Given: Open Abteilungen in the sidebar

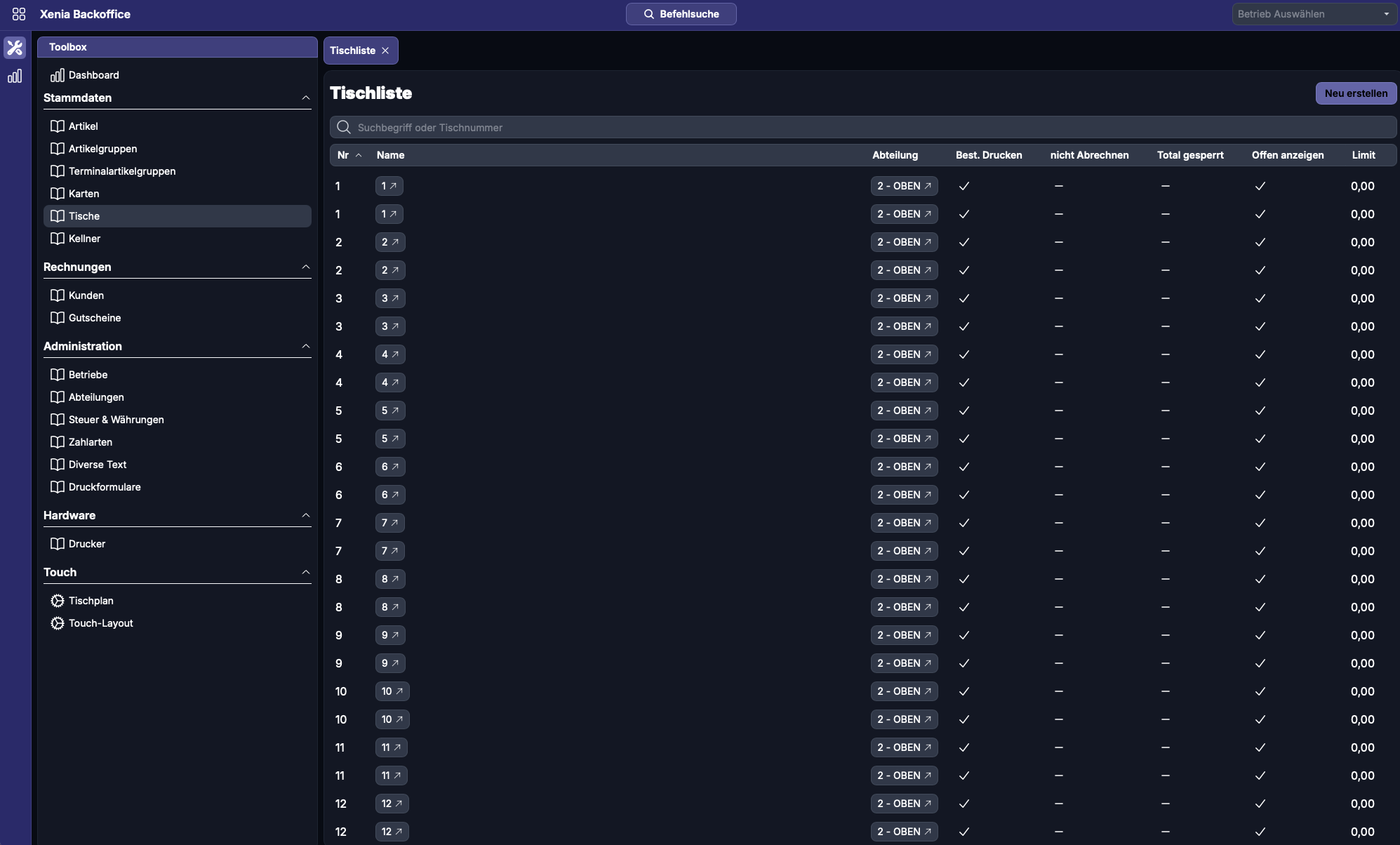Looking at the screenshot, I should point(96,397).
